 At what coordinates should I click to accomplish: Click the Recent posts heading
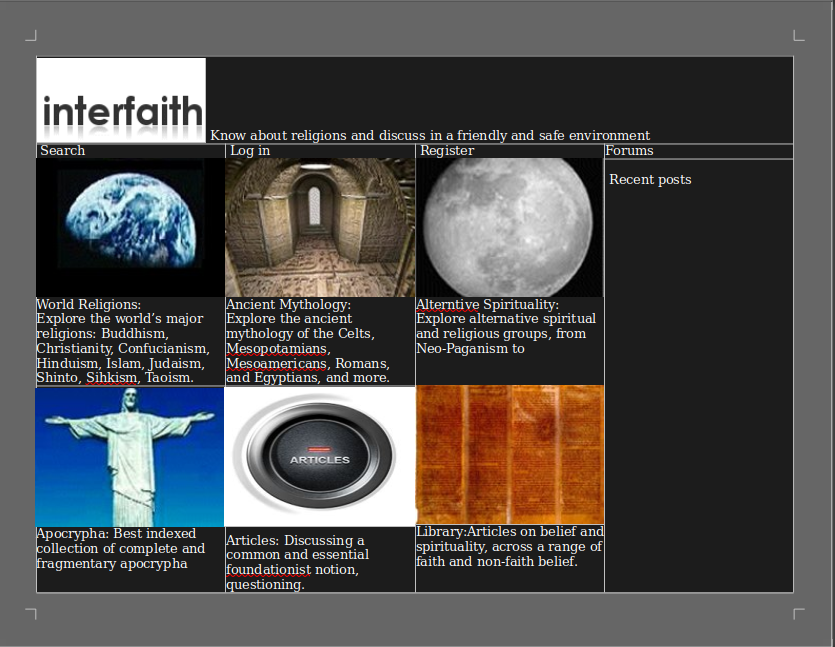[x=650, y=180]
